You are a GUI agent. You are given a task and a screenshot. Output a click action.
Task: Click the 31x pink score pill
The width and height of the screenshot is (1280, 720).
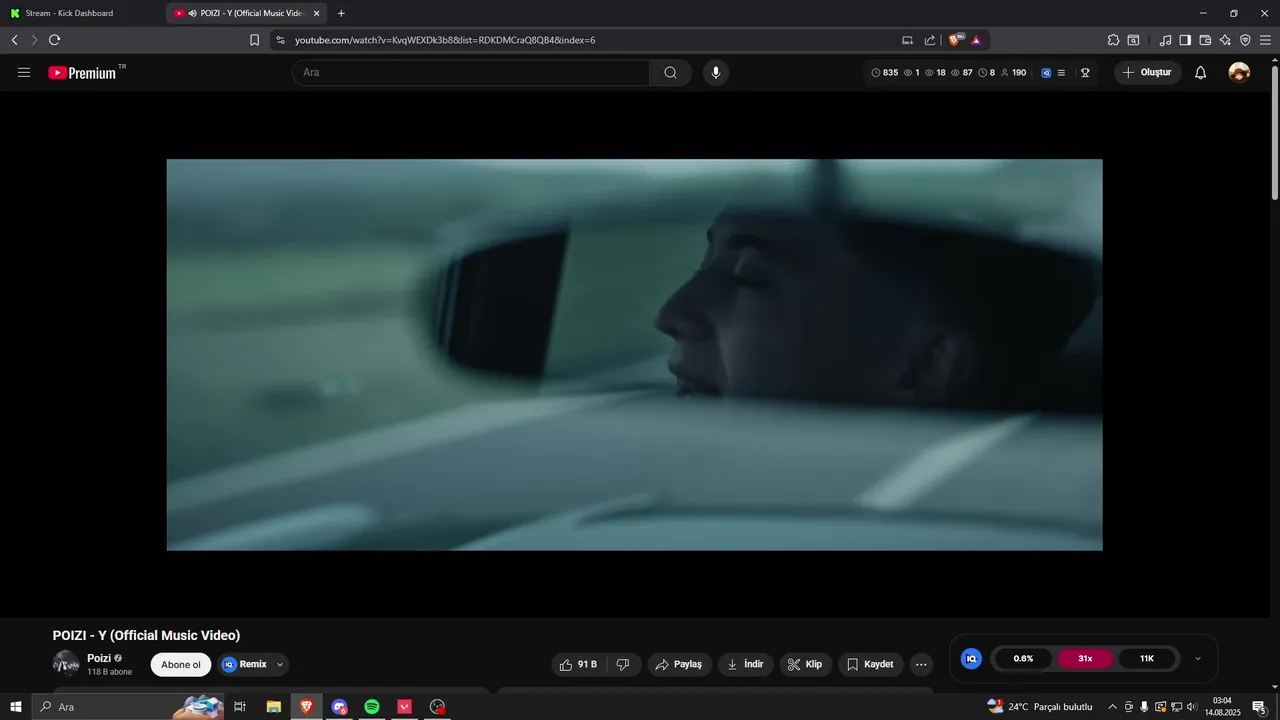1085,659
